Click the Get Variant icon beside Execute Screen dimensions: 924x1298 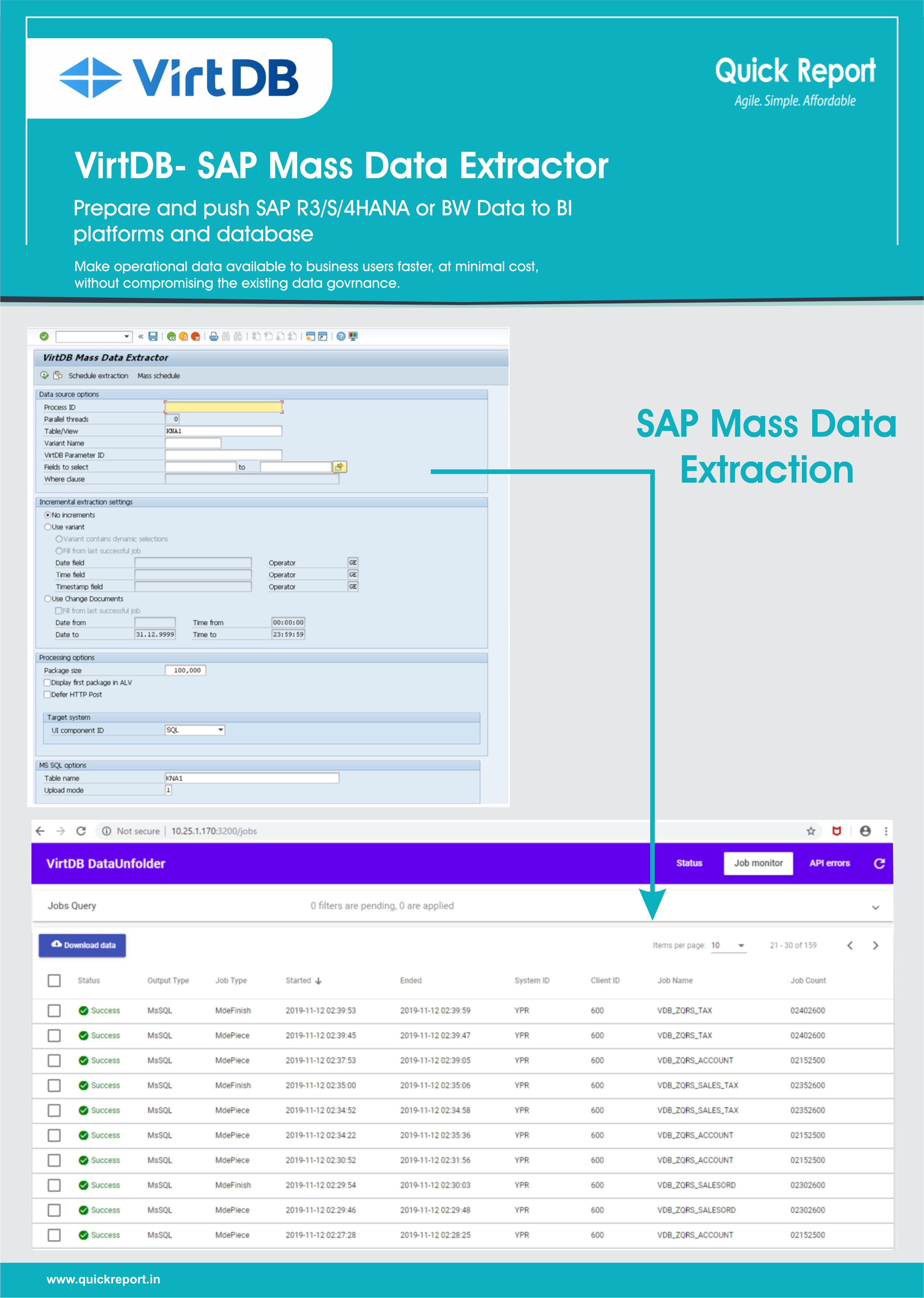(x=57, y=375)
